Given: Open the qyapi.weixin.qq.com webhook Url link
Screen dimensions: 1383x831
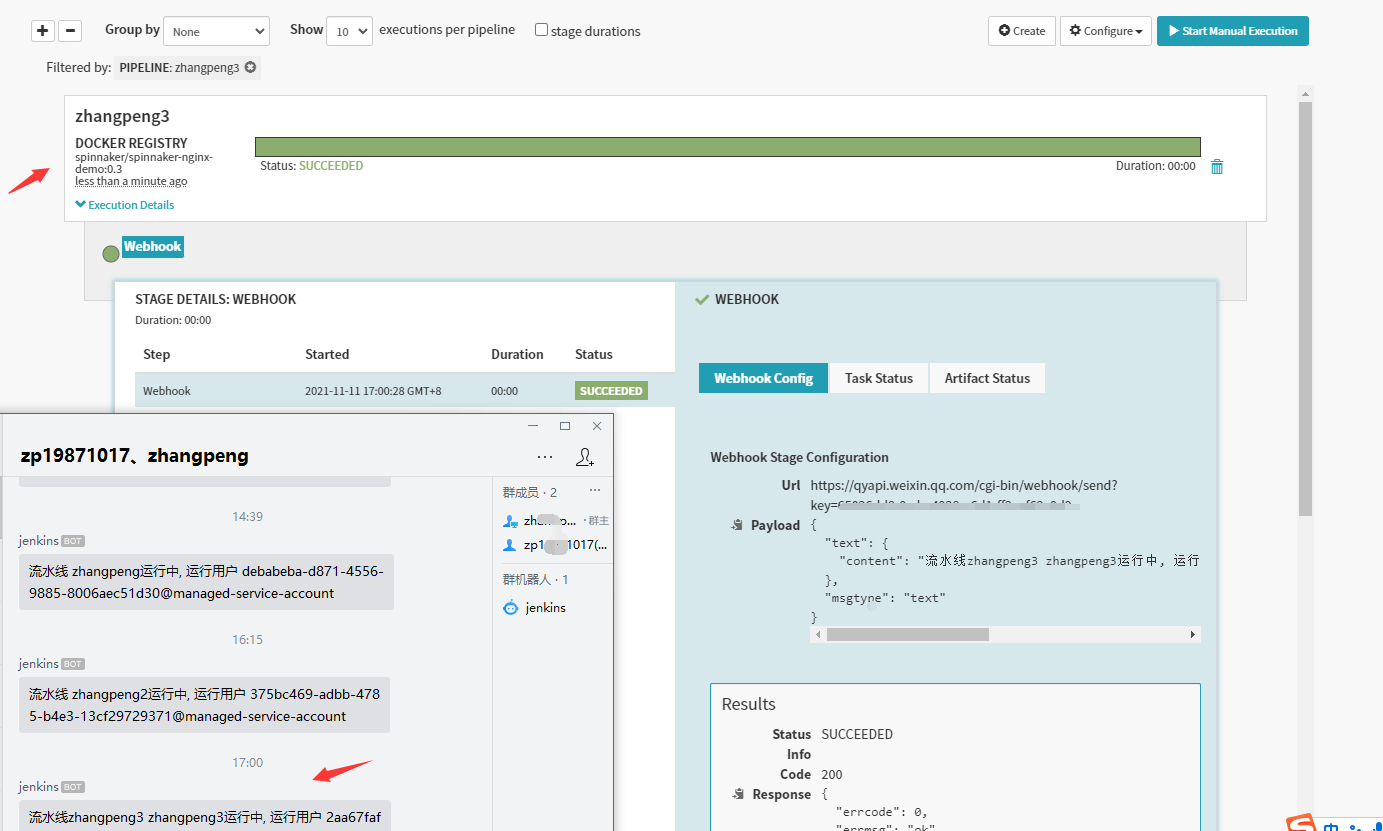Looking at the screenshot, I should click(x=964, y=495).
